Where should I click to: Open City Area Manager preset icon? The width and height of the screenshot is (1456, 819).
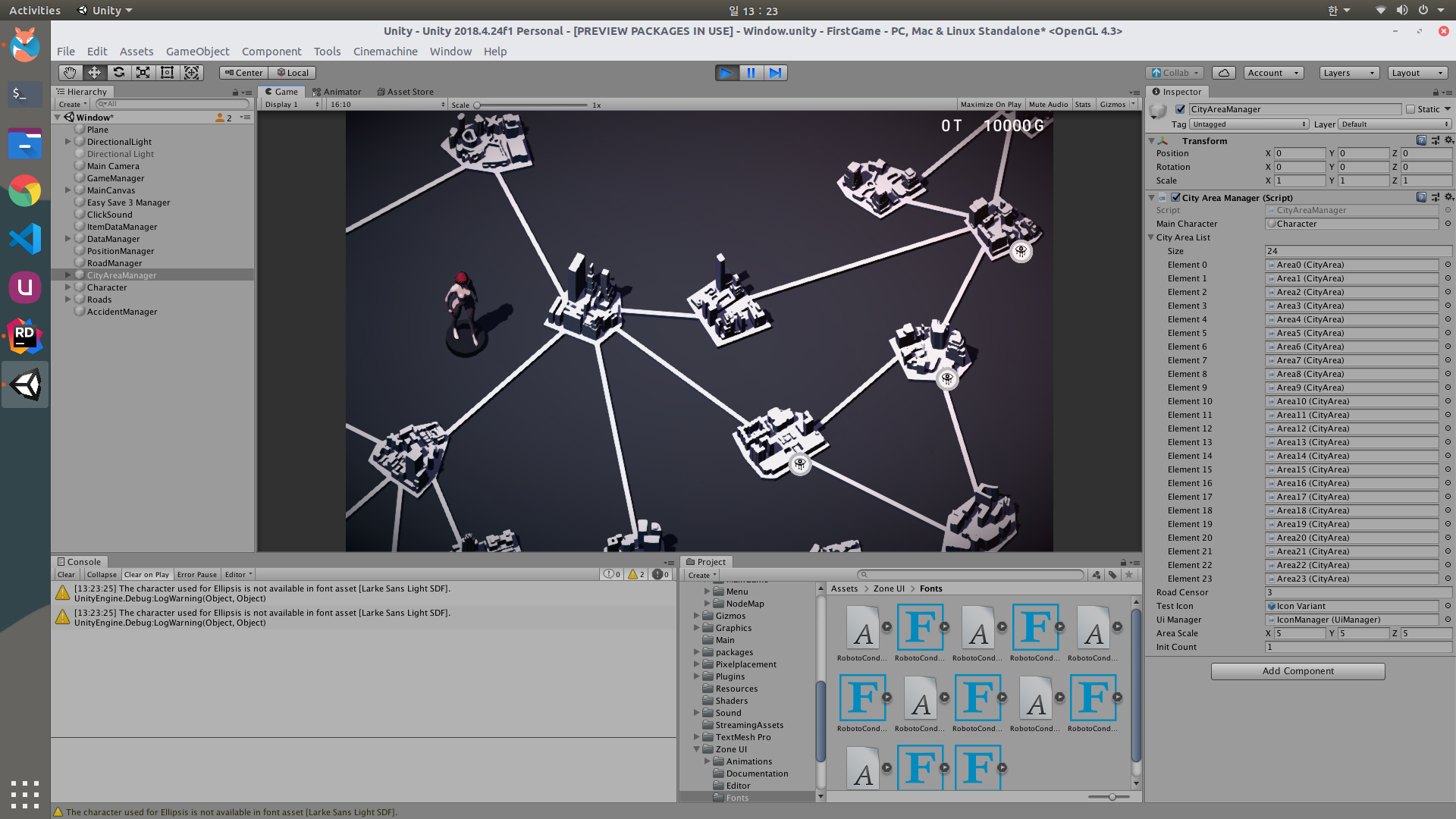click(1436, 197)
